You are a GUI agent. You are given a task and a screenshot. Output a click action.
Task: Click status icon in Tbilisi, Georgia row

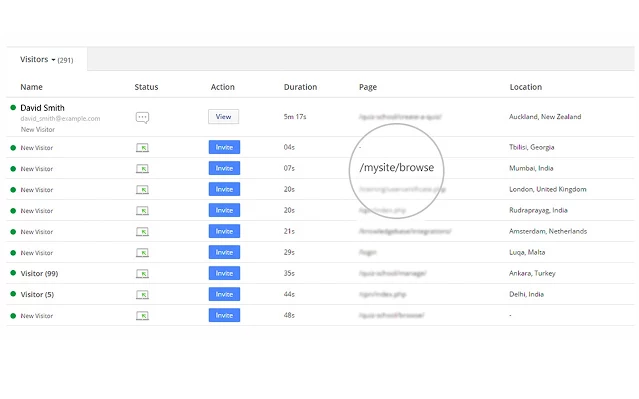[x=142, y=148]
